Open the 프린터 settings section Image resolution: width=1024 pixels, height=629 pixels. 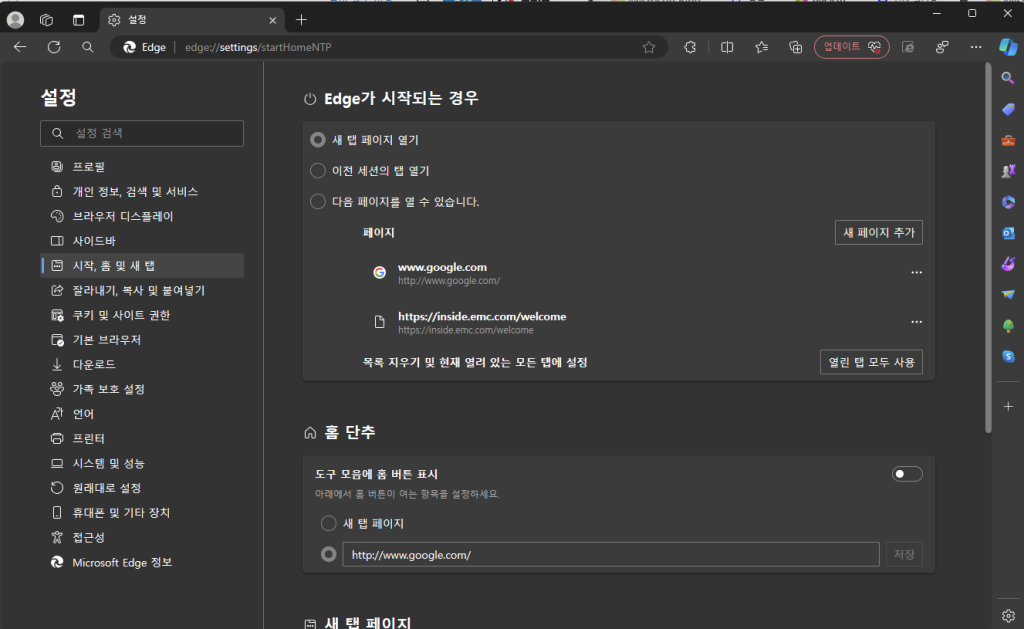click(142, 439)
